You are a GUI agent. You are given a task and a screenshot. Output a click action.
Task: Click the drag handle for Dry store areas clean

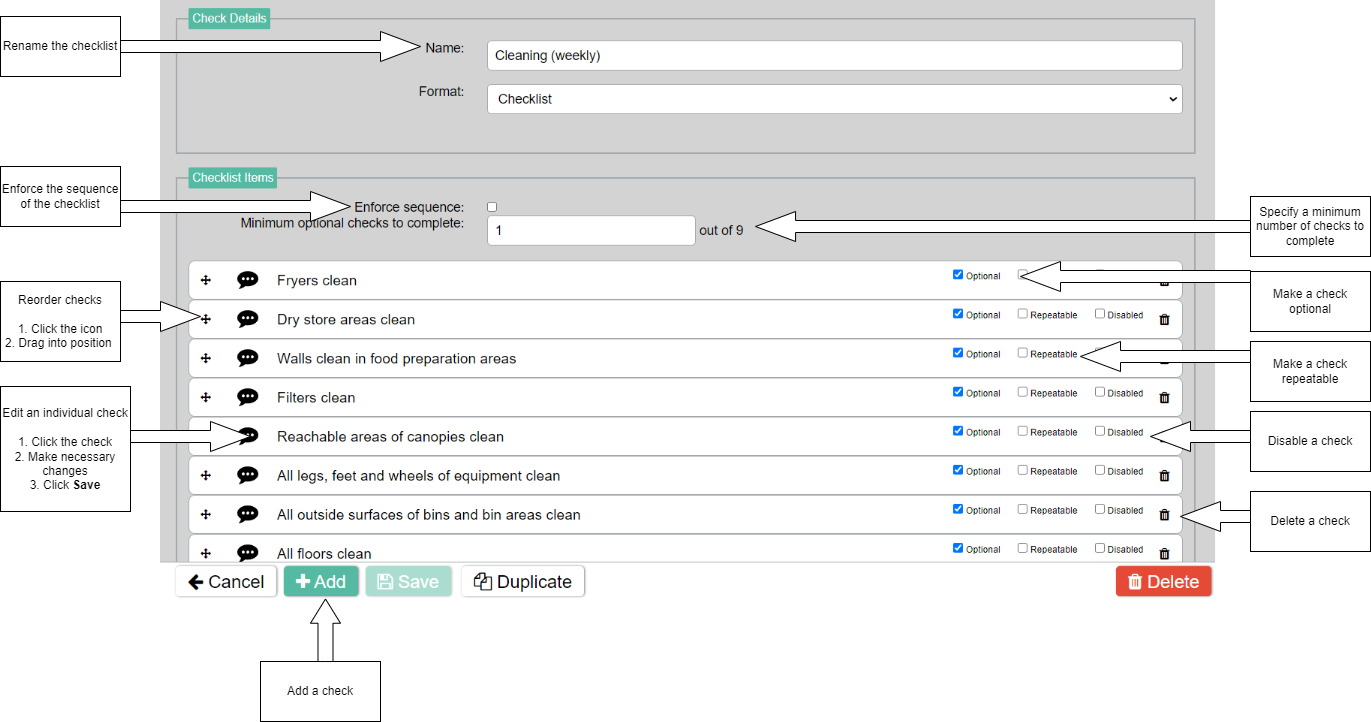[206, 319]
